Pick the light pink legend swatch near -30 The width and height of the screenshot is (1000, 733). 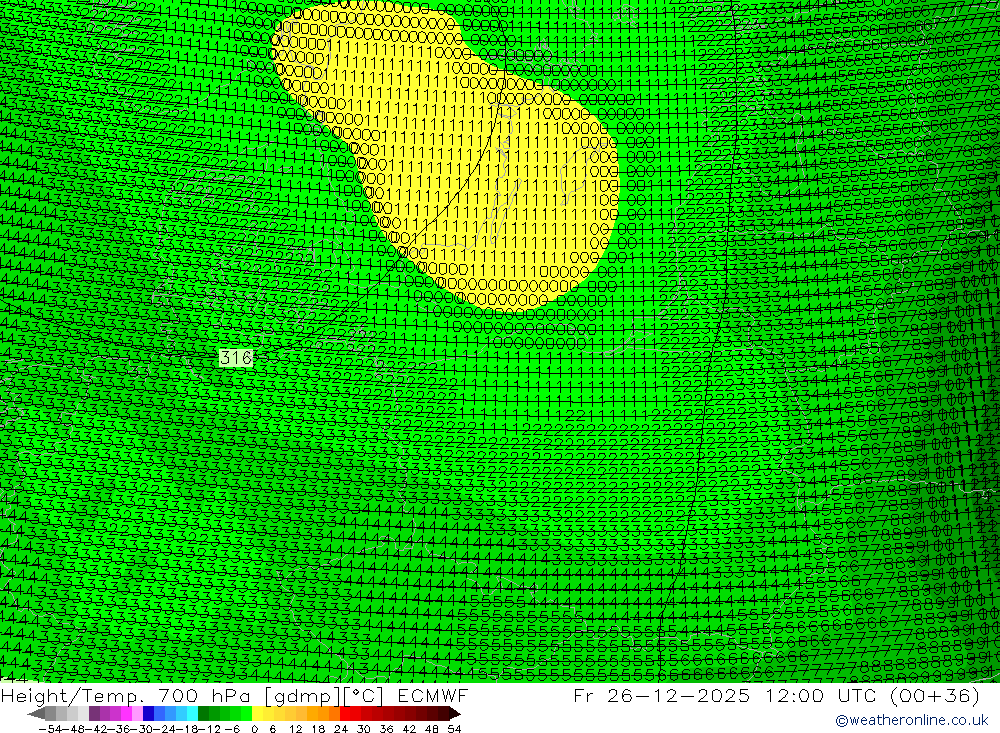pyautogui.click(x=137, y=714)
